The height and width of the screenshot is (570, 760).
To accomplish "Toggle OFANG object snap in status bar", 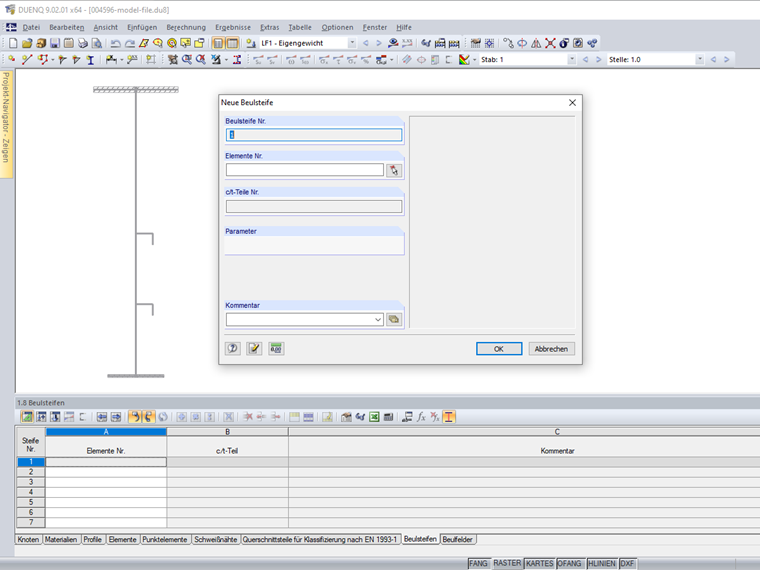I will [569, 563].
